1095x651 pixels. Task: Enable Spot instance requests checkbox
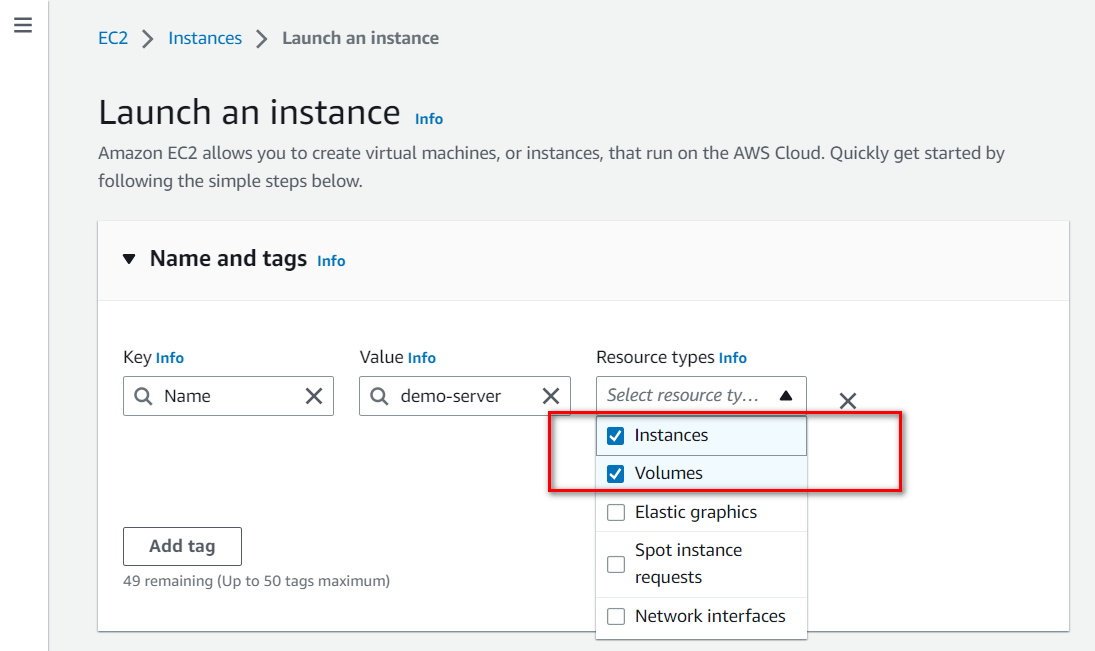(x=616, y=564)
